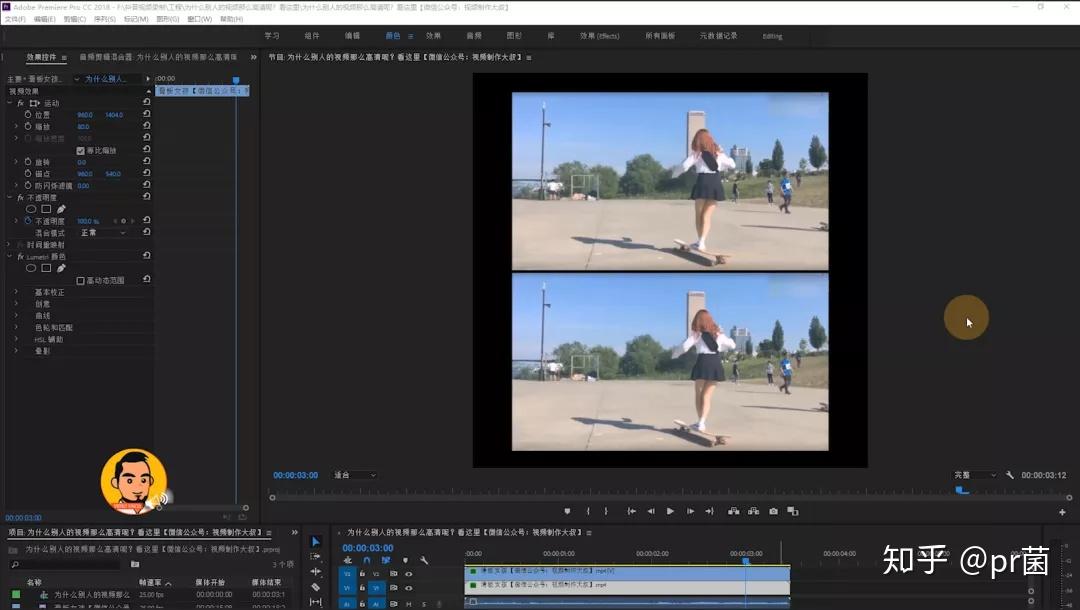Viewport: 1080px width, 610px height.
Task: Enable the 高动态范围 checkbox
Action: (x=81, y=281)
